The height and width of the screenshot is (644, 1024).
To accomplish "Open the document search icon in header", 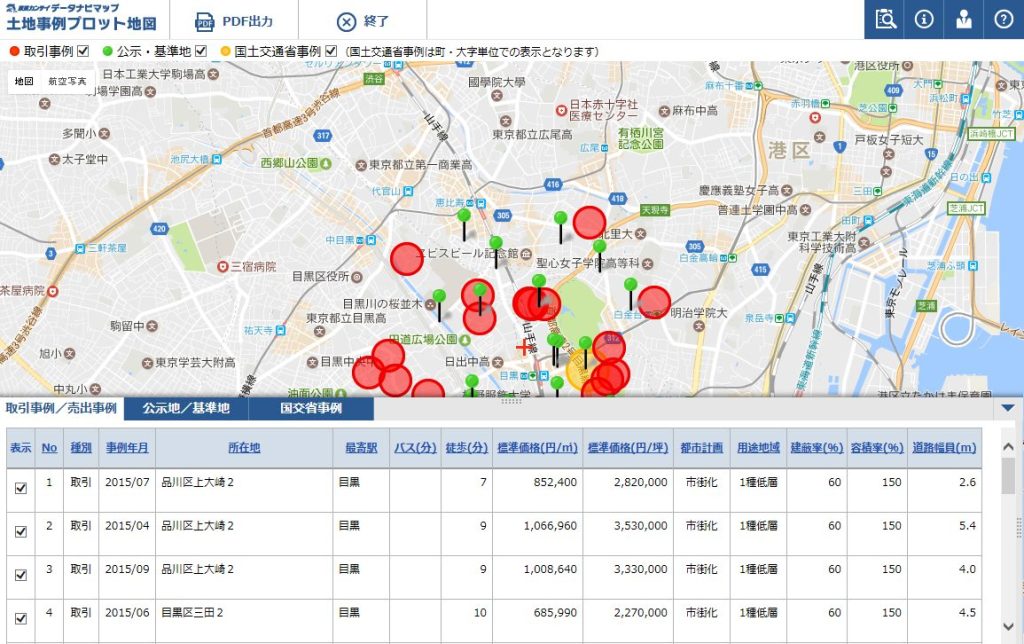I will point(884,20).
